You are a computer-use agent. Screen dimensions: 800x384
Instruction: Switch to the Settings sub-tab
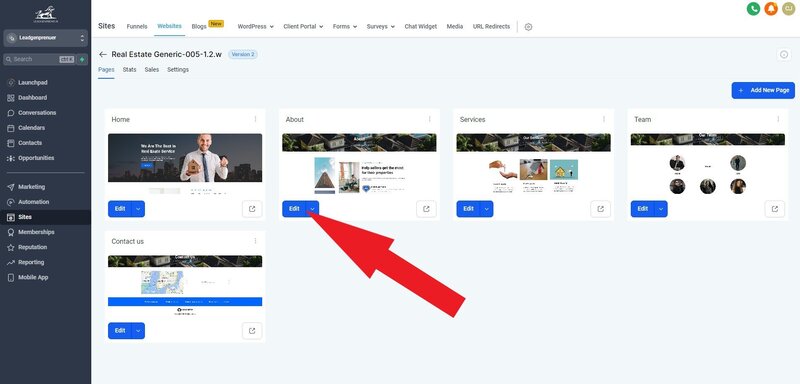click(178, 70)
